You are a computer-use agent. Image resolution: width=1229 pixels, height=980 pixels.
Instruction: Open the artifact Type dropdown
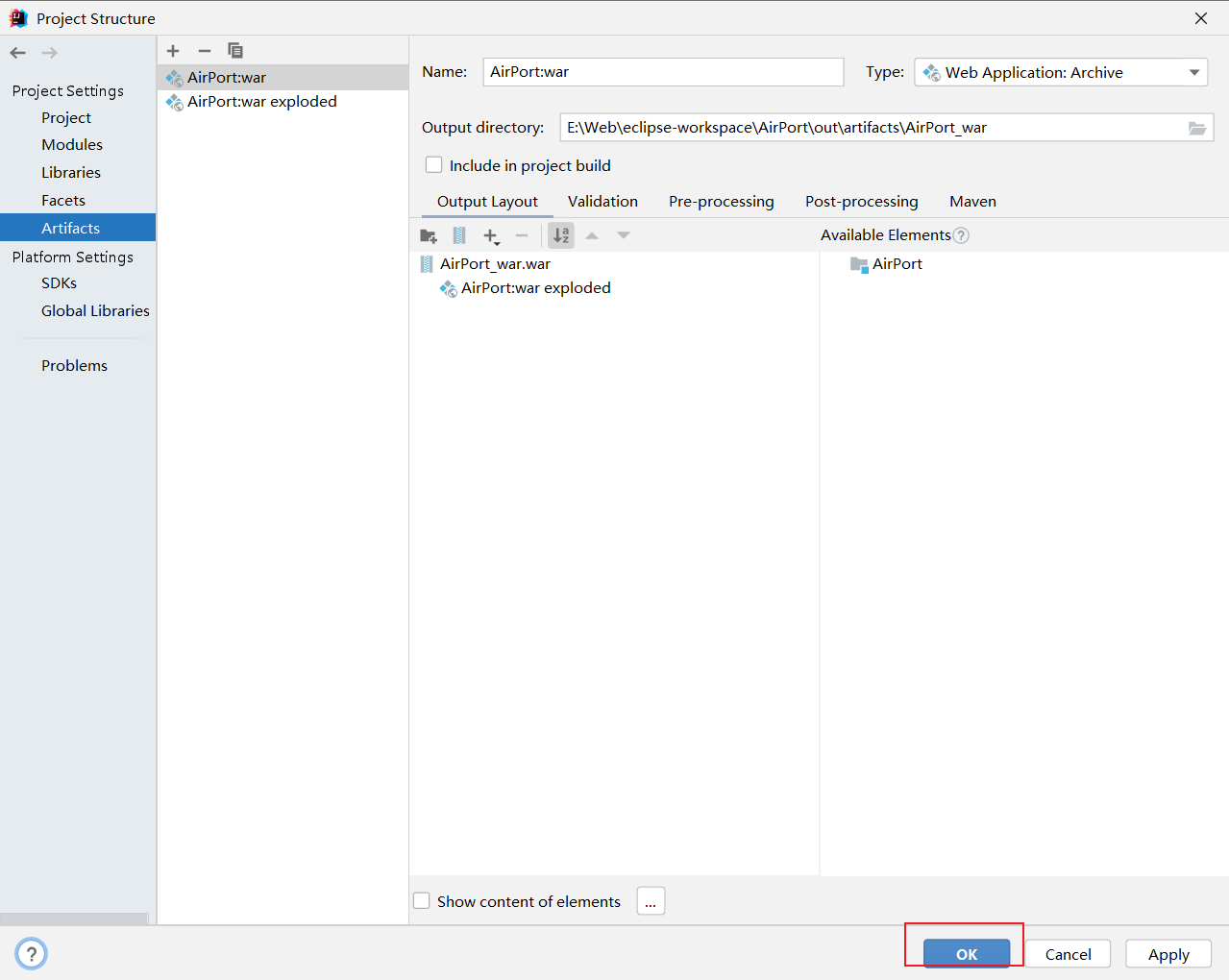(x=1192, y=71)
